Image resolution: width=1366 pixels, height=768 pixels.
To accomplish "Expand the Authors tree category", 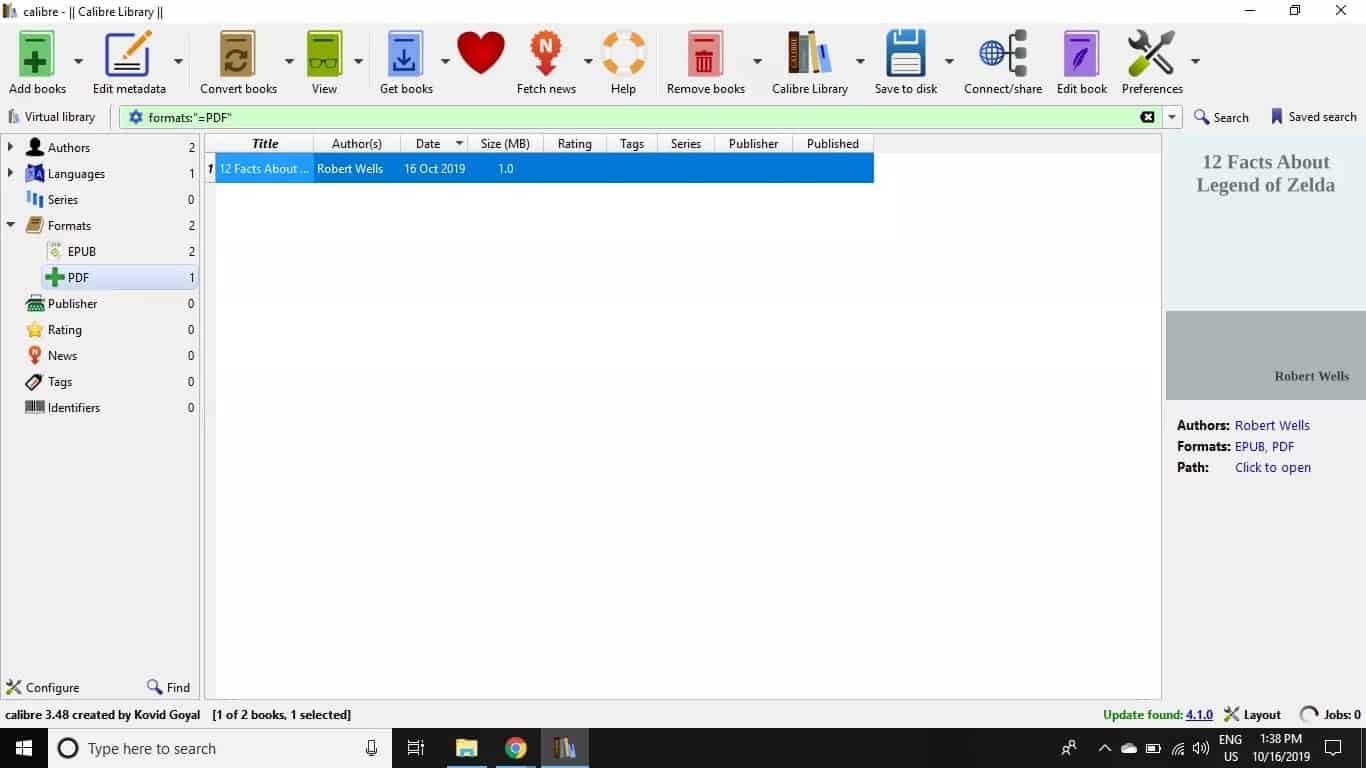I will [x=11, y=147].
